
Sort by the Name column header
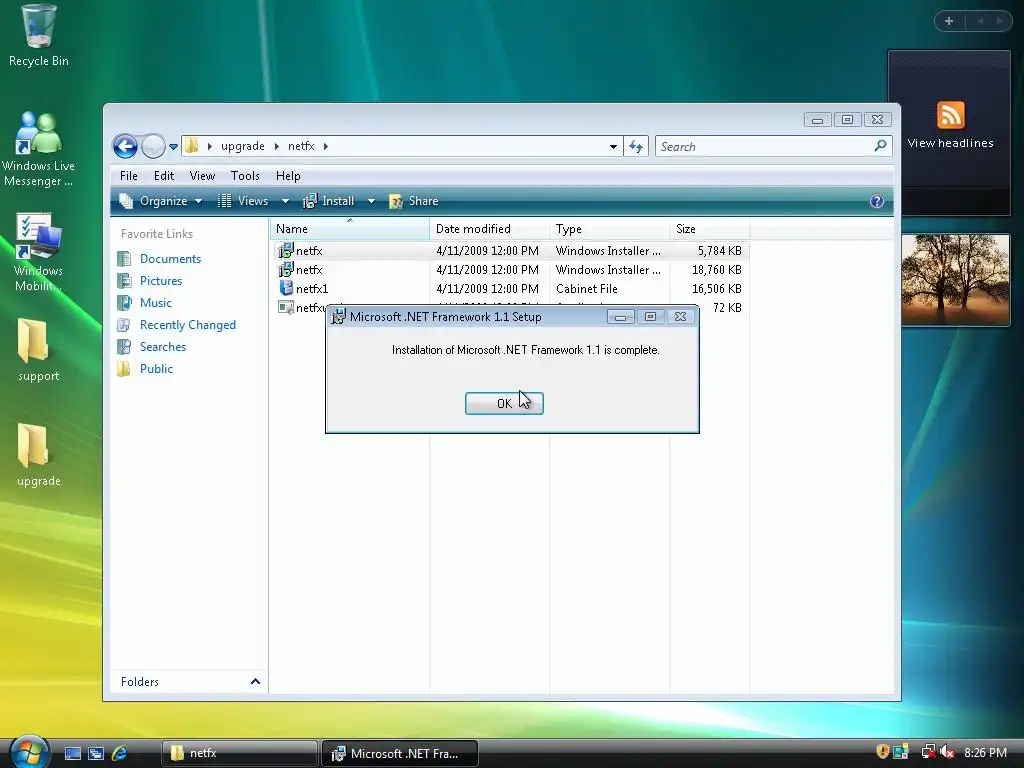coord(350,229)
